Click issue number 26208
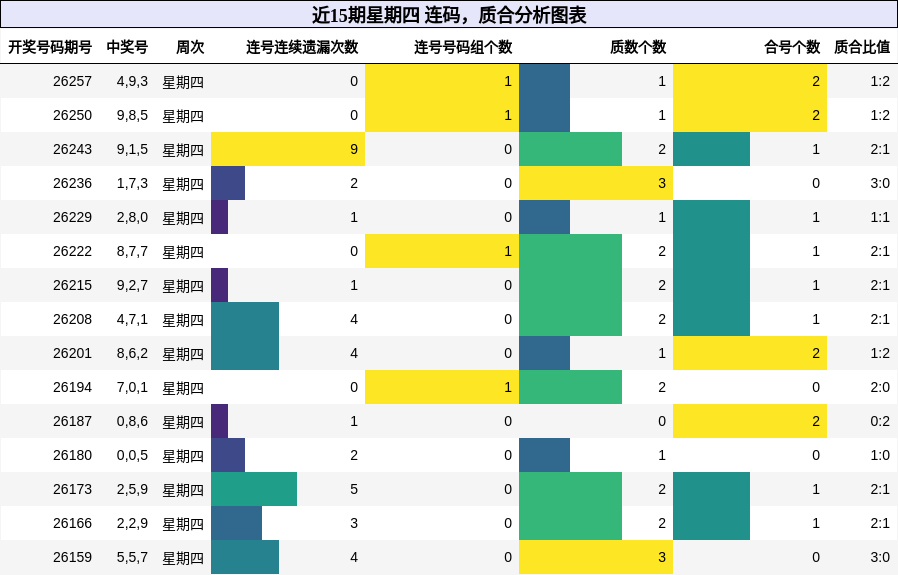This screenshot has width=898, height=575. 72,319
